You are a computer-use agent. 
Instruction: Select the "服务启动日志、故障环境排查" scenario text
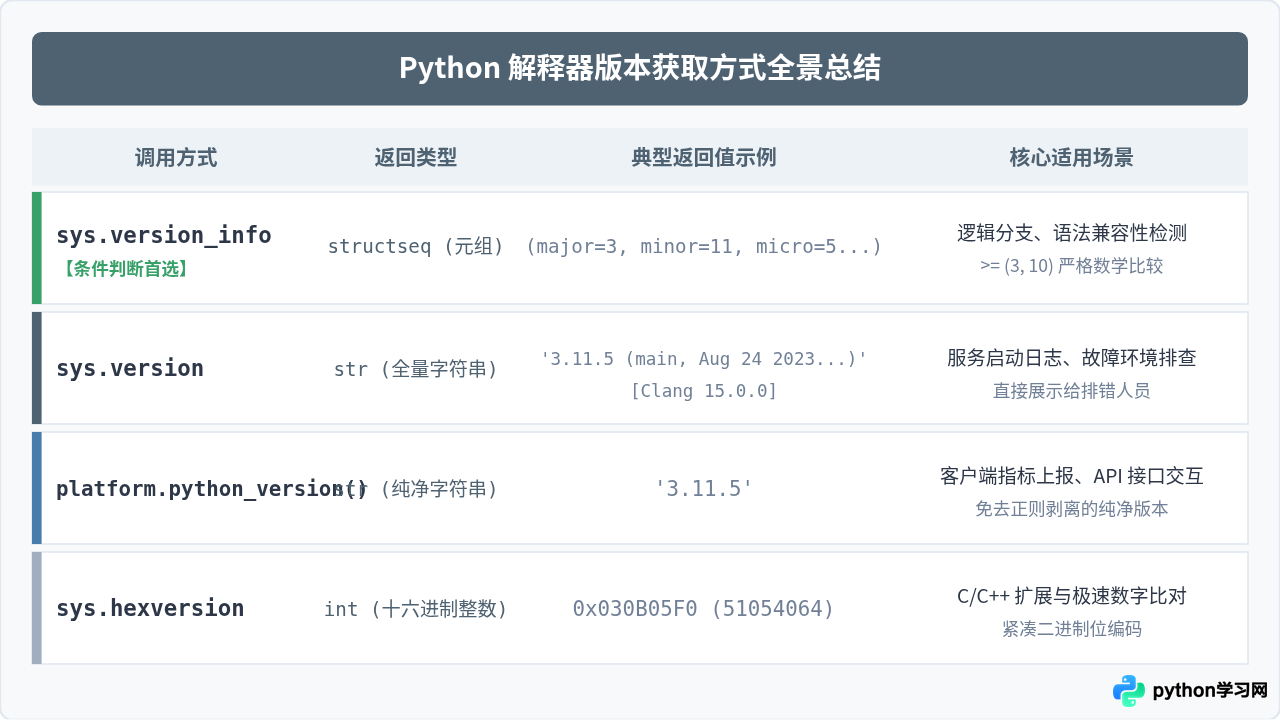pyautogui.click(x=1072, y=357)
